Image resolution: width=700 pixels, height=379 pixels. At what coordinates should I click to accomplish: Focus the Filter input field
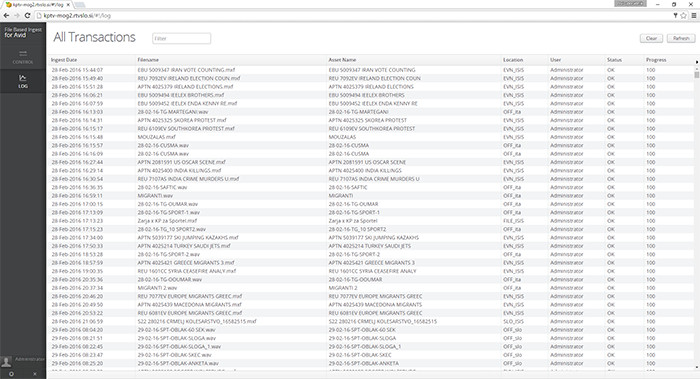point(181,38)
